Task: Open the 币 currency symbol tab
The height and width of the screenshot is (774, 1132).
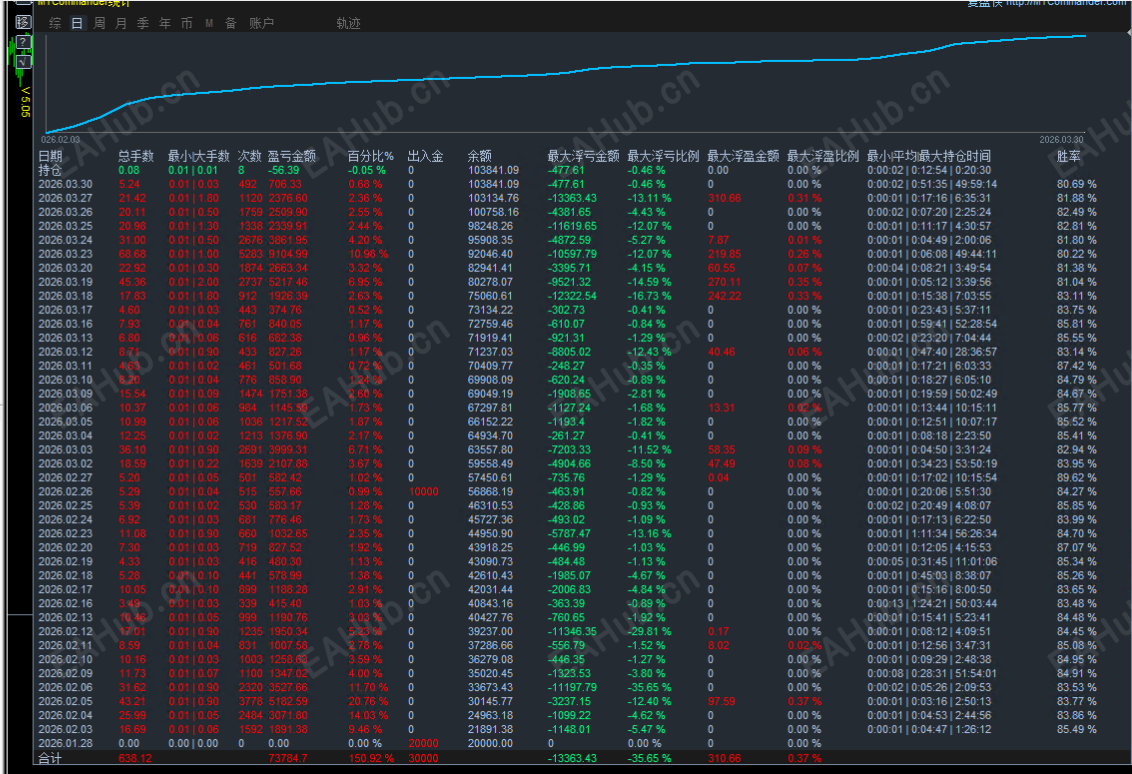Action: click(x=187, y=23)
